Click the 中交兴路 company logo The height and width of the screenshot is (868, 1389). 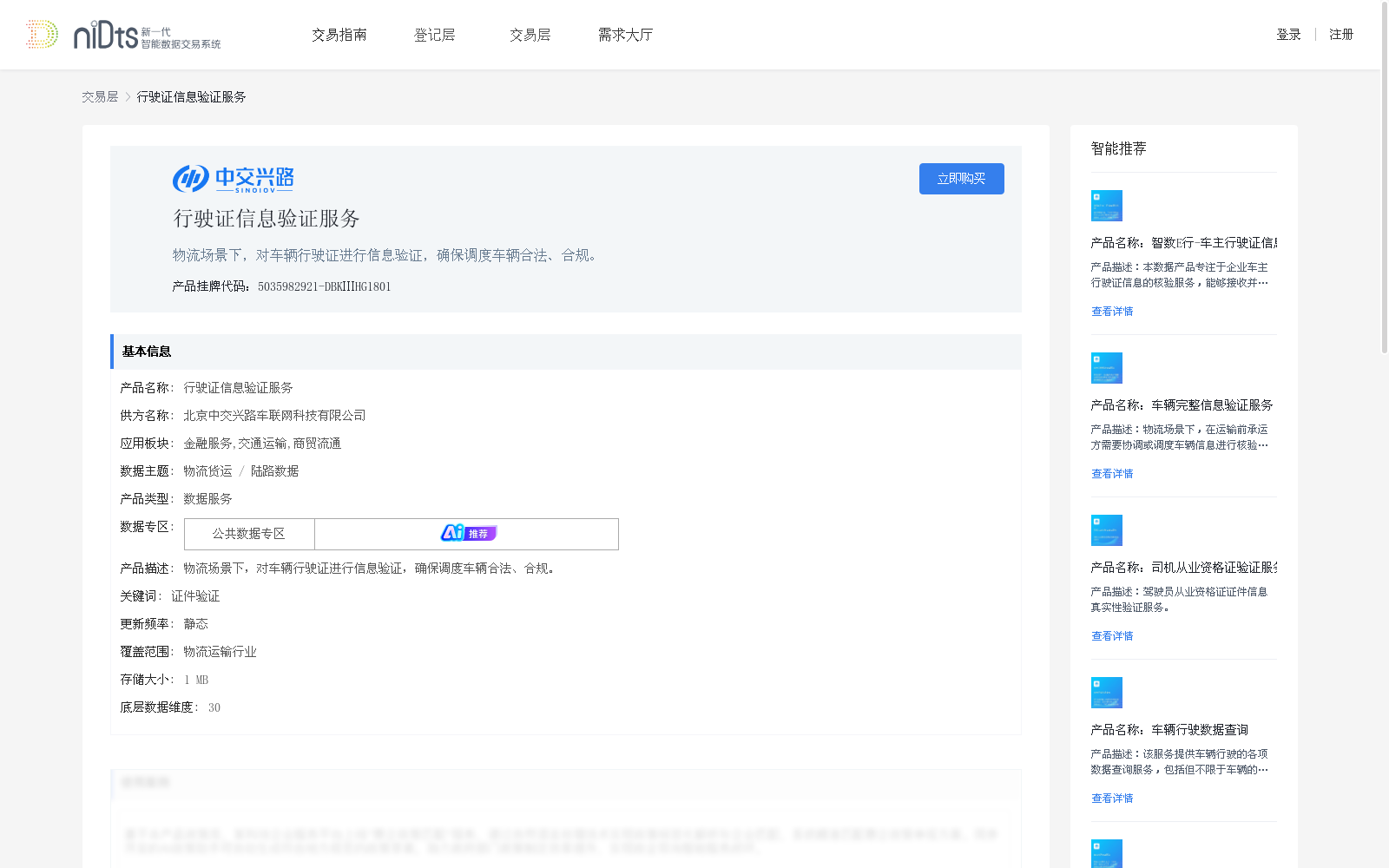coord(233,179)
